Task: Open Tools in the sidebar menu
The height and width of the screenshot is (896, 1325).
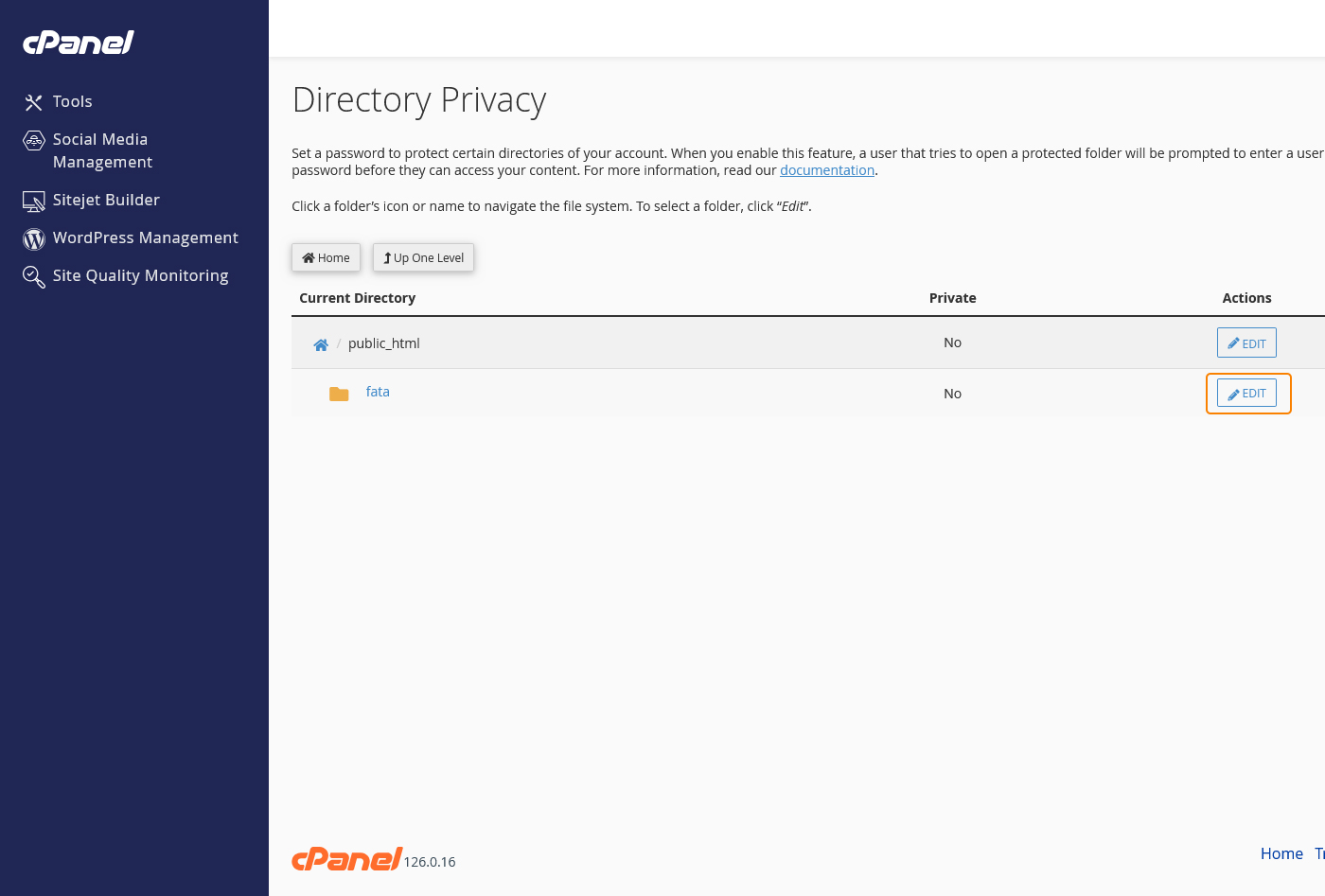Action: tap(72, 101)
